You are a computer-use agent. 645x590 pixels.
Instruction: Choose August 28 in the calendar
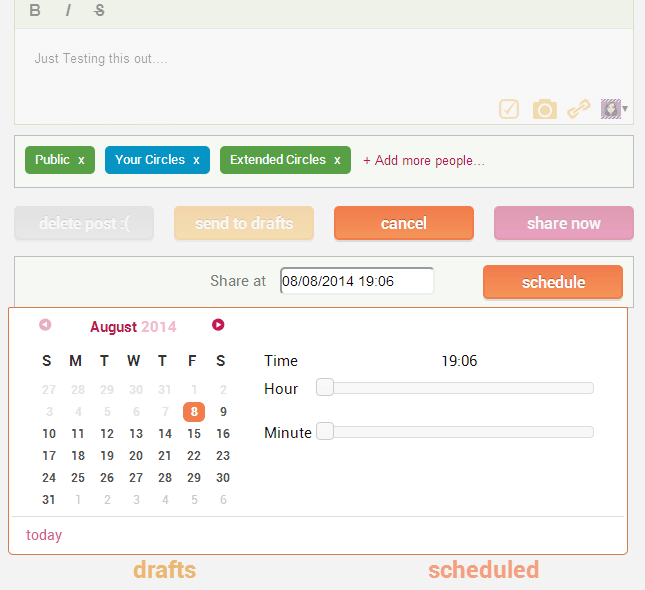point(165,478)
